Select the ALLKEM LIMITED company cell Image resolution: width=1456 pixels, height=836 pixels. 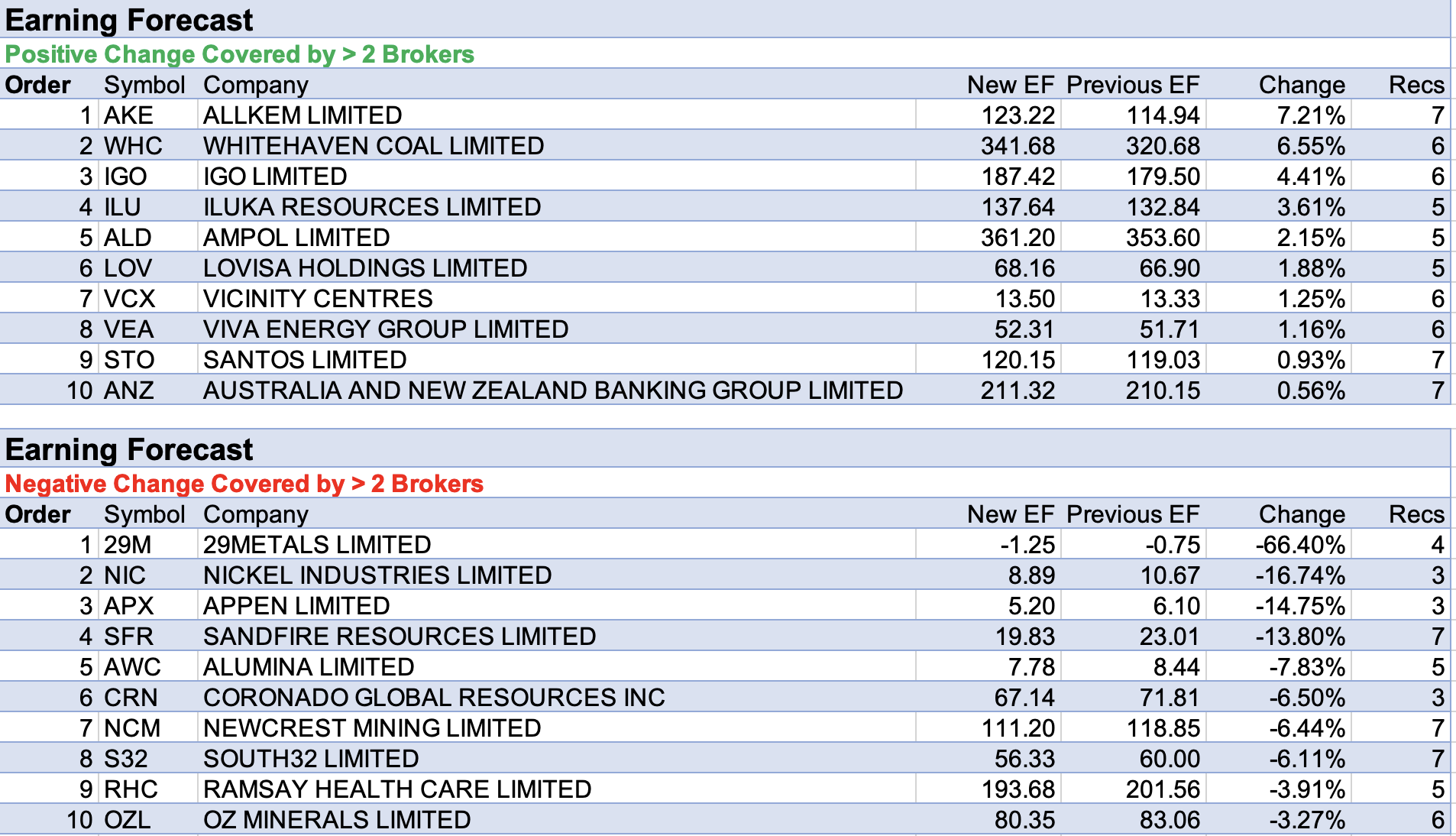pos(303,115)
